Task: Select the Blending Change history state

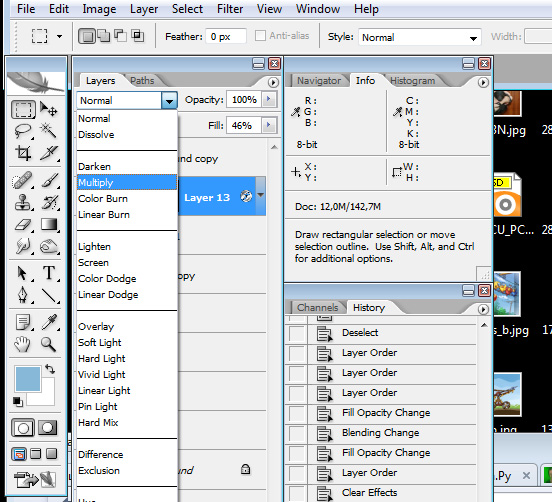Action: coord(381,433)
